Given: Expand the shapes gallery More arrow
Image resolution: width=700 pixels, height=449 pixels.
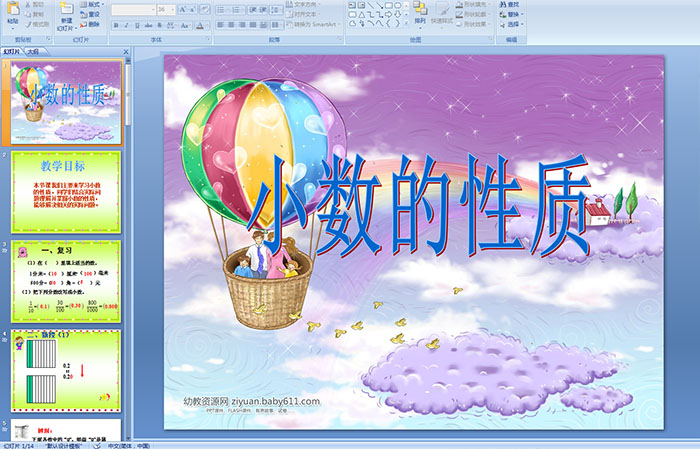Looking at the screenshot, I should 406,23.
